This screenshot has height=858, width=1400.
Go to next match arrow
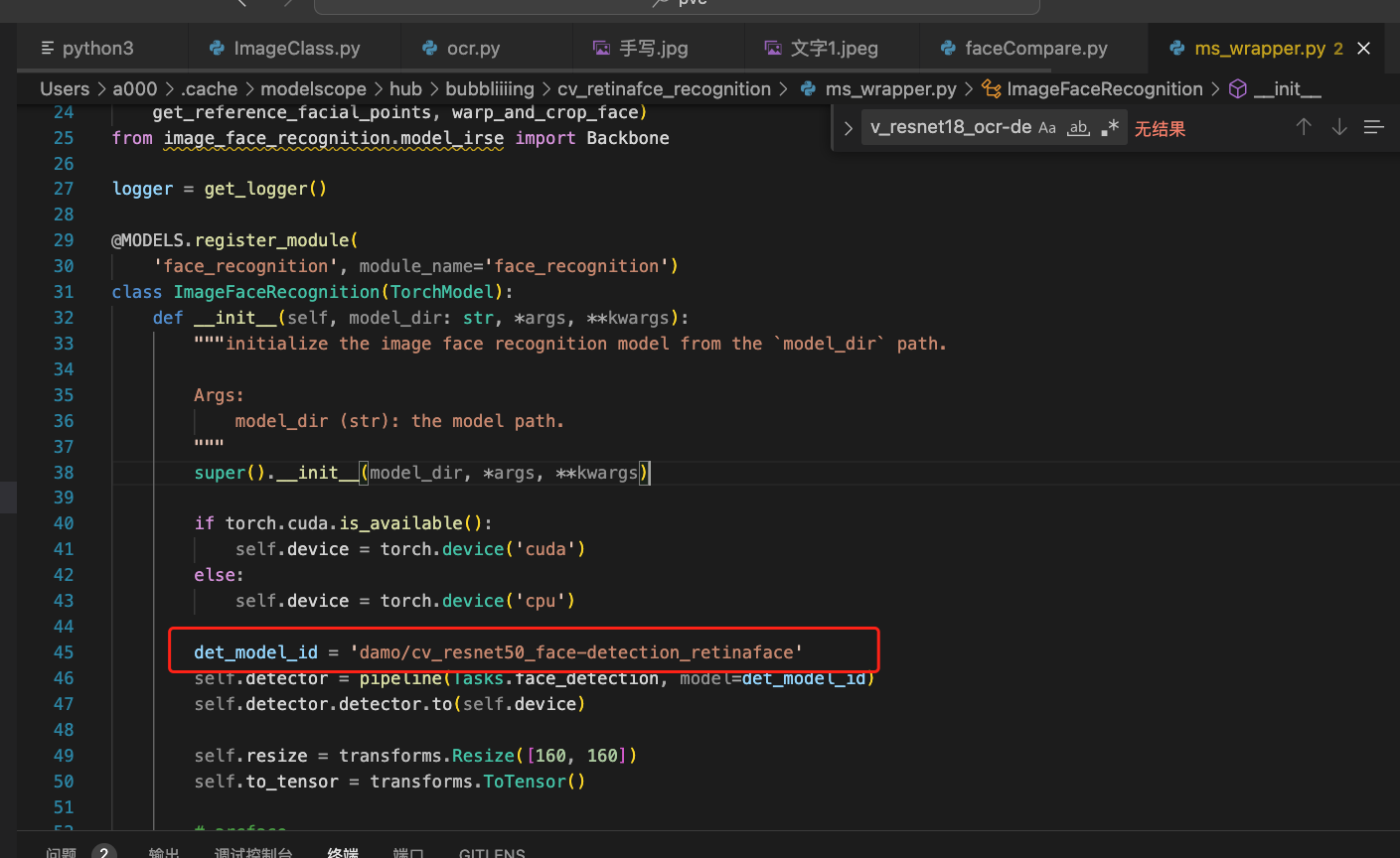1339,127
